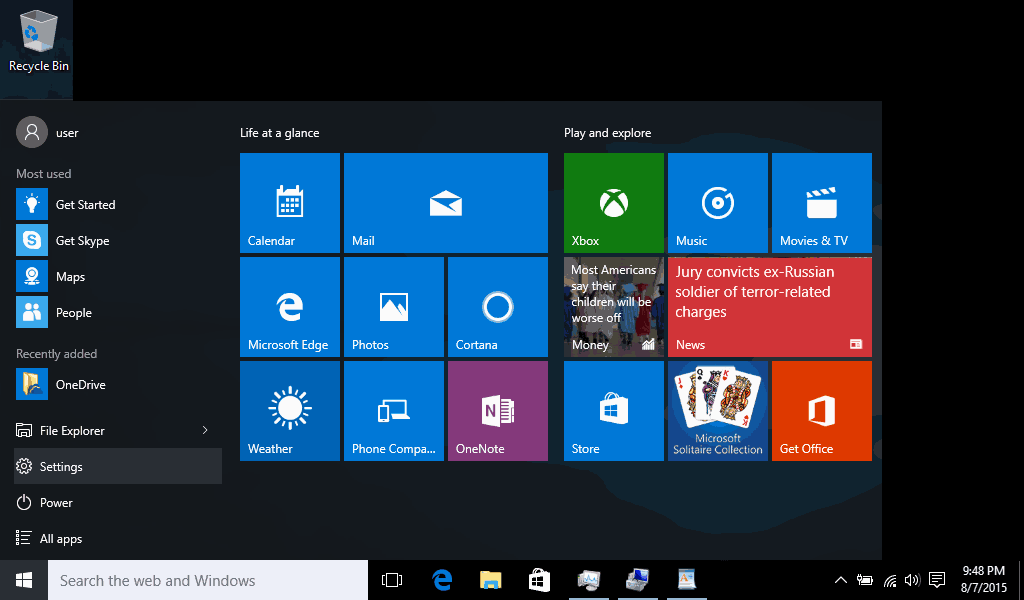The width and height of the screenshot is (1024, 600).
Task: Open the Weather tile
Action: pyautogui.click(x=290, y=411)
